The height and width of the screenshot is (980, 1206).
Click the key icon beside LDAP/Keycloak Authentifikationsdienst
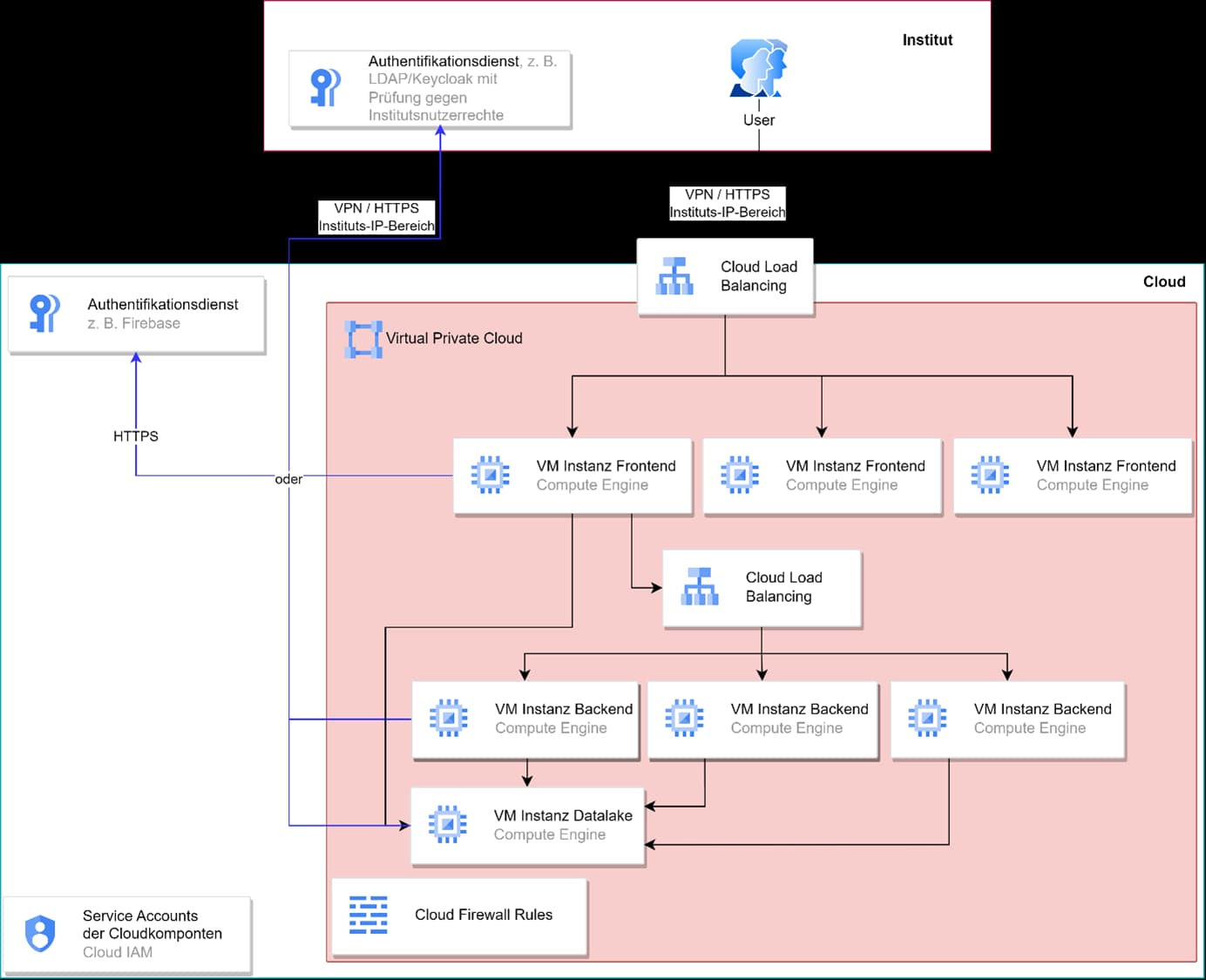[325, 88]
